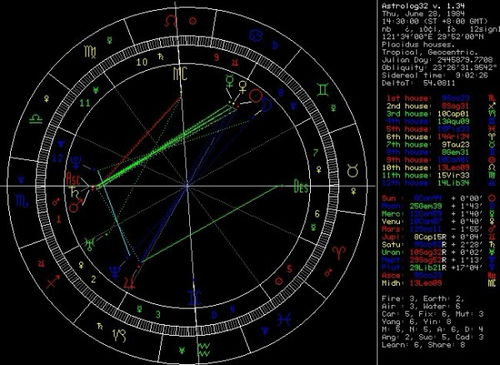Click the time '14:30:00 (ST +8:00 GMT)'
The width and height of the screenshot is (500, 365).
click(x=435, y=21)
